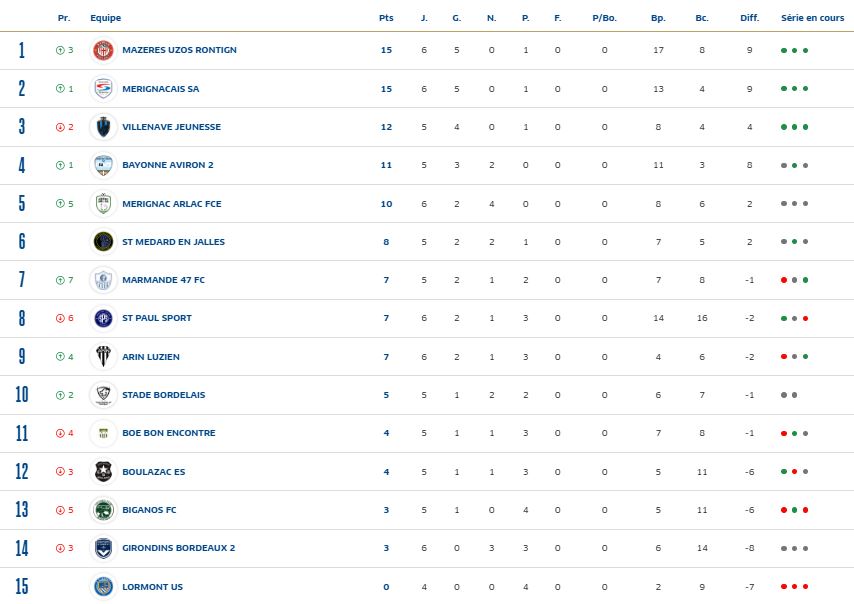
Task: Click the Villenave Jeunesse team badge
Action: 104,127
